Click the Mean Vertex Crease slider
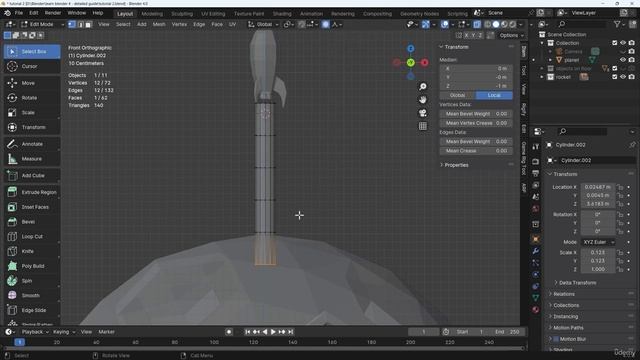 pyautogui.click(x=476, y=123)
